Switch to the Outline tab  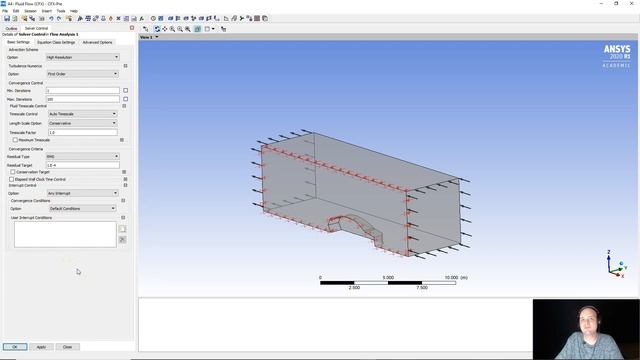[x=11, y=29]
